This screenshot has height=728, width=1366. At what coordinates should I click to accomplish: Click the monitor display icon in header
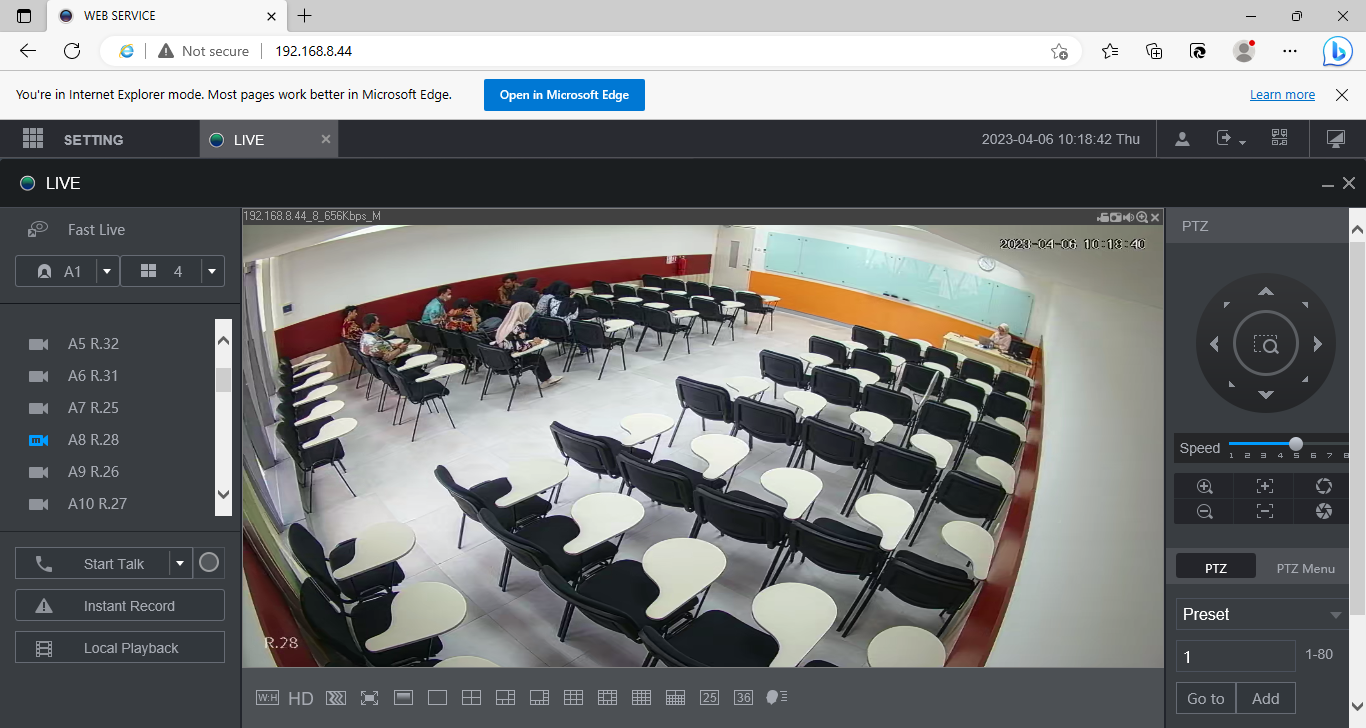pos(1335,139)
